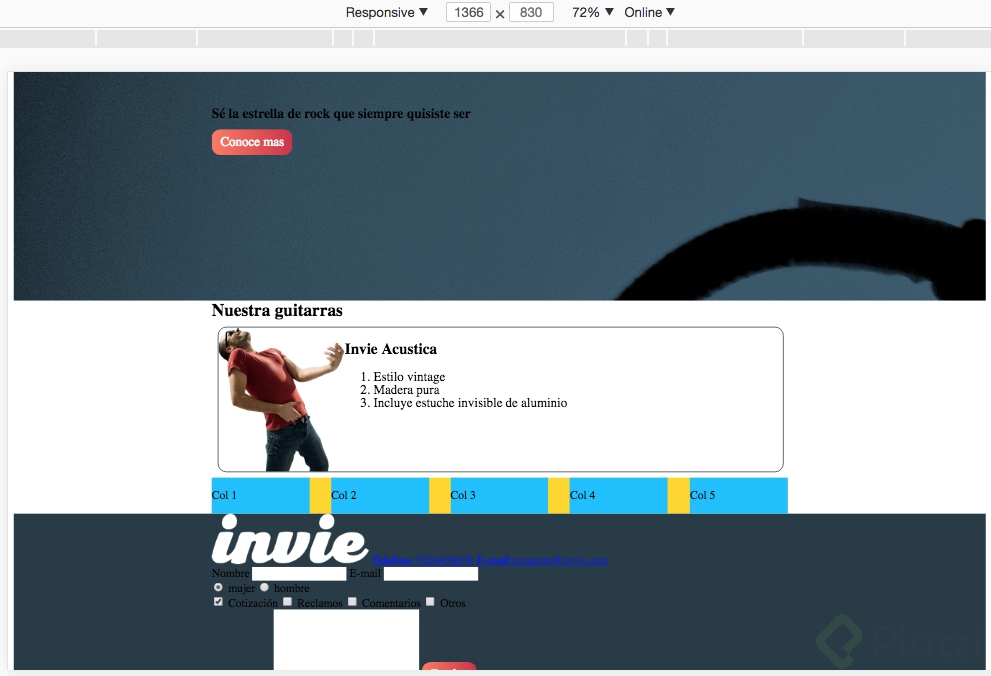The image size is (991, 676).
Task: Enable the Comentarios checkbox
Action: 353,602
